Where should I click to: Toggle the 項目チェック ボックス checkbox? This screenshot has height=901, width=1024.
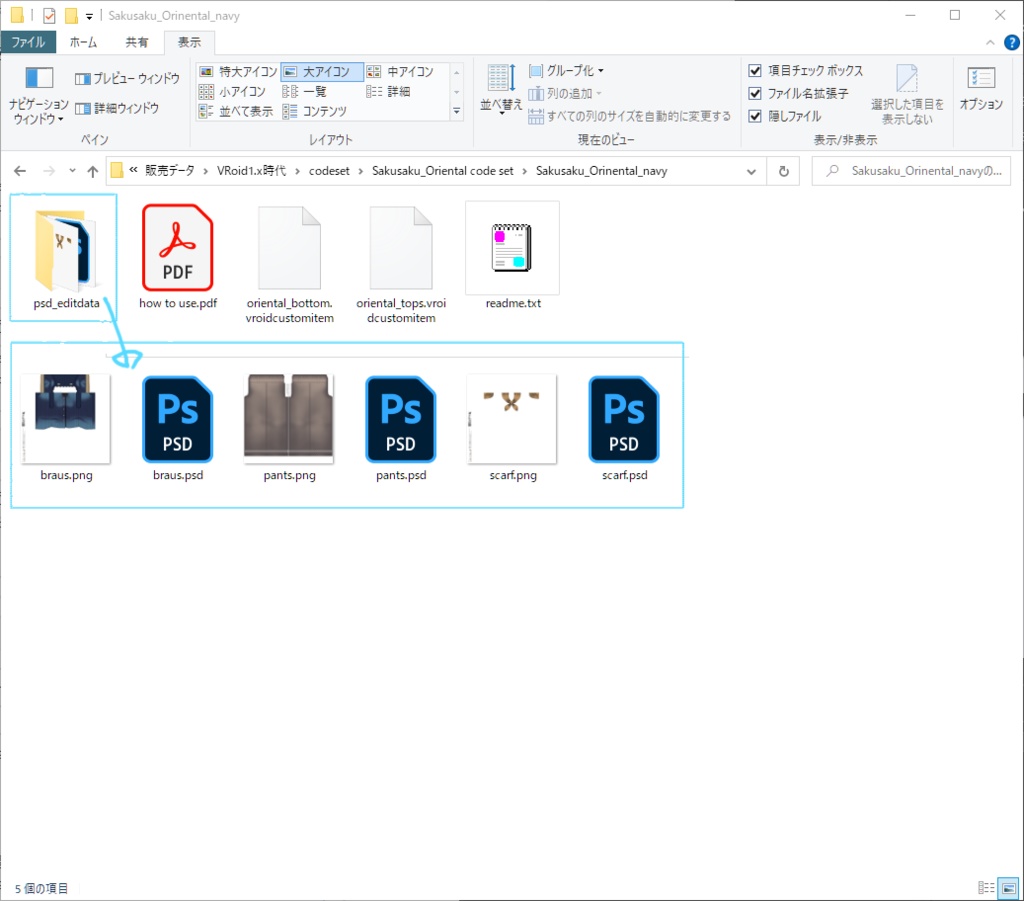(755, 71)
